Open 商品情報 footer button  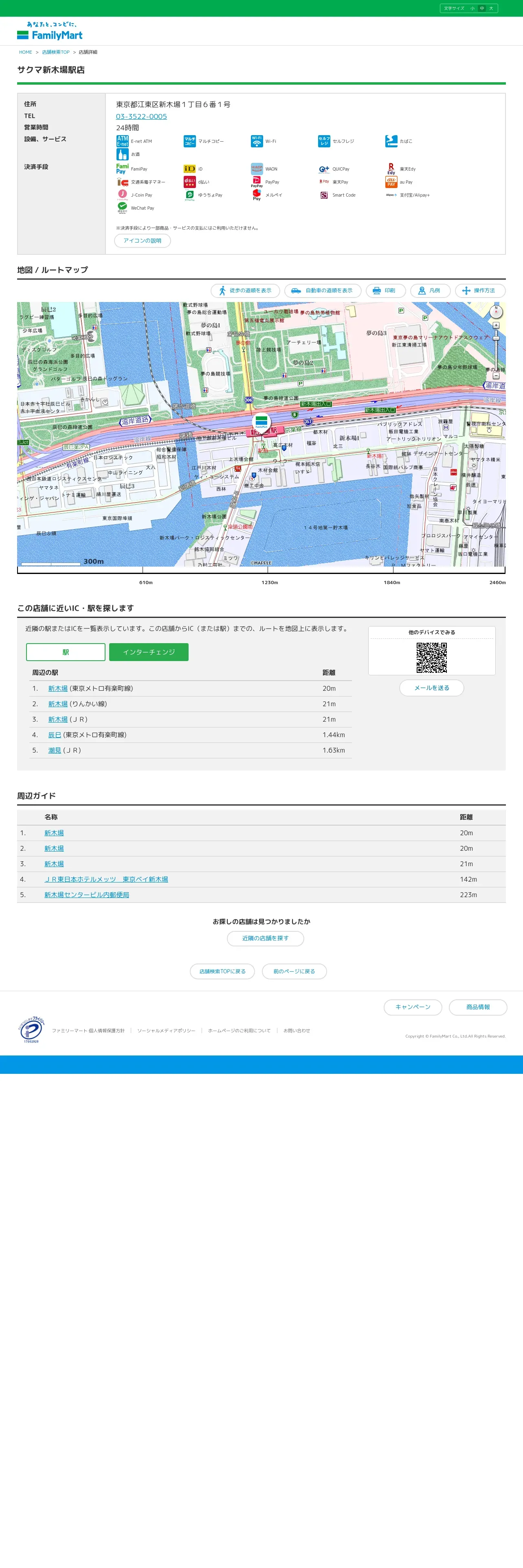[x=478, y=1007]
